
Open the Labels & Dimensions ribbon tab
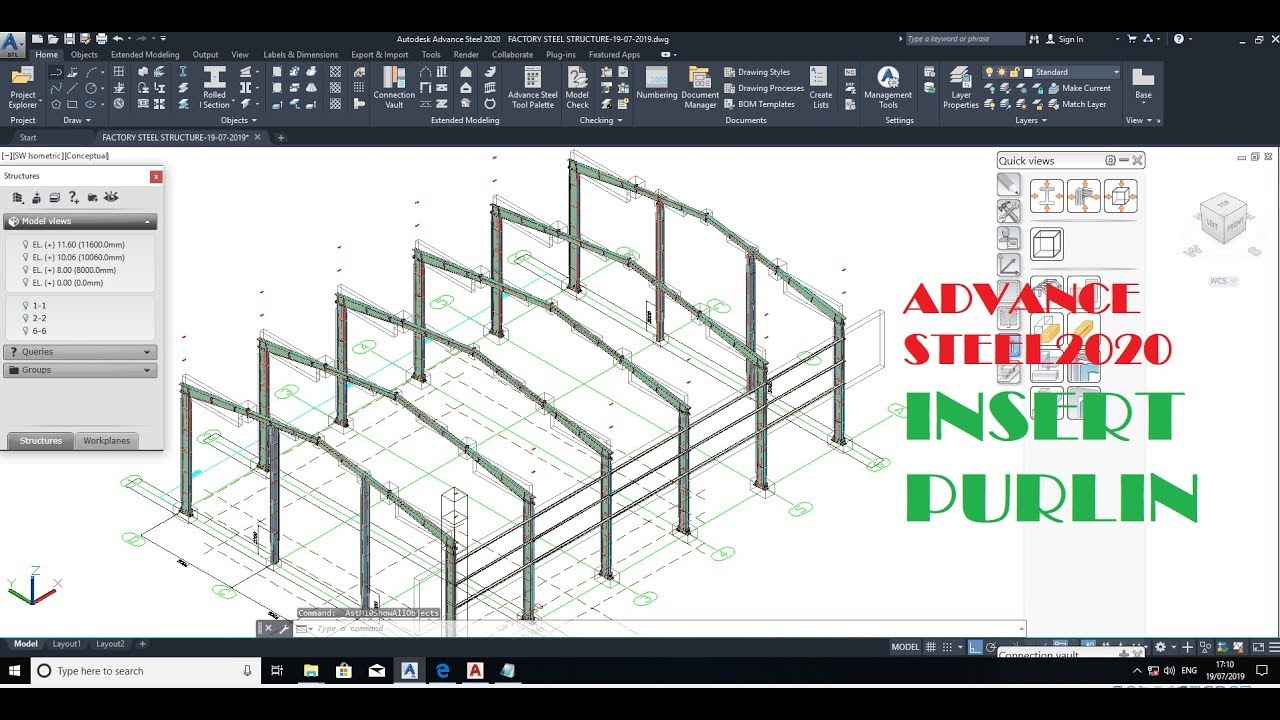300,55
